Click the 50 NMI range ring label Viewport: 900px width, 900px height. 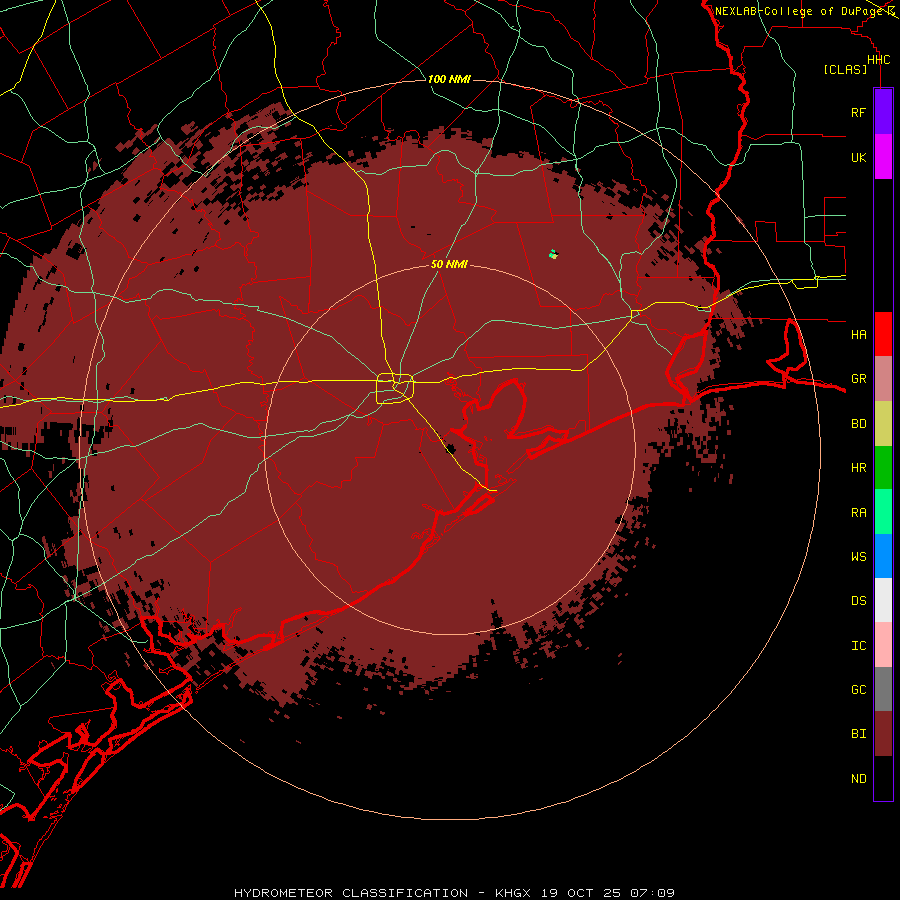pos(449,264)
